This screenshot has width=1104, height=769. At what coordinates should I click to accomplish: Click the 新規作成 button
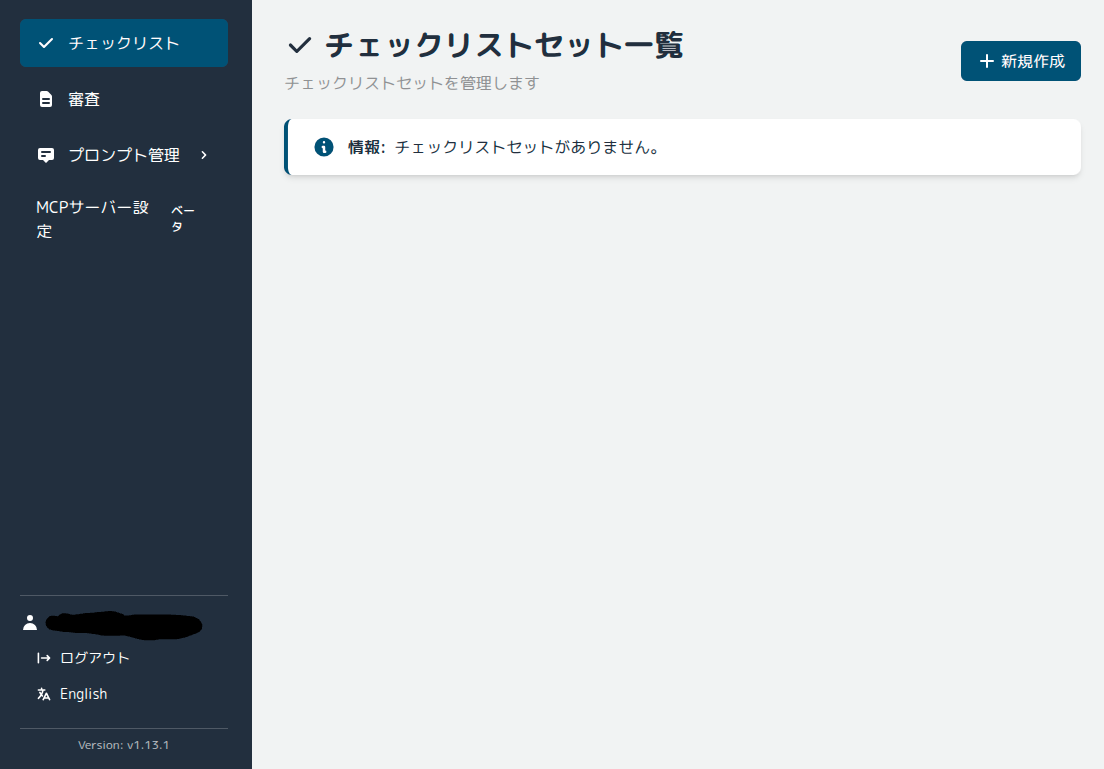click(x=1020, y=61)
